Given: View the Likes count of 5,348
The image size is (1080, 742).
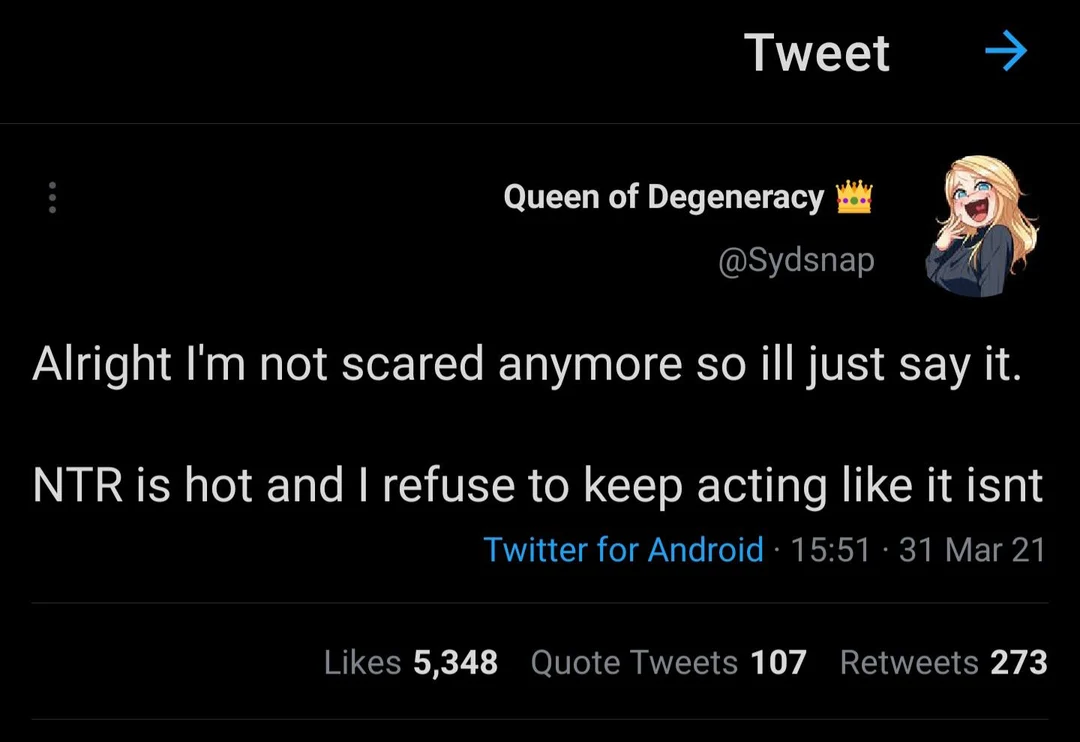Looking at the screenshot, I should [412, 661].
